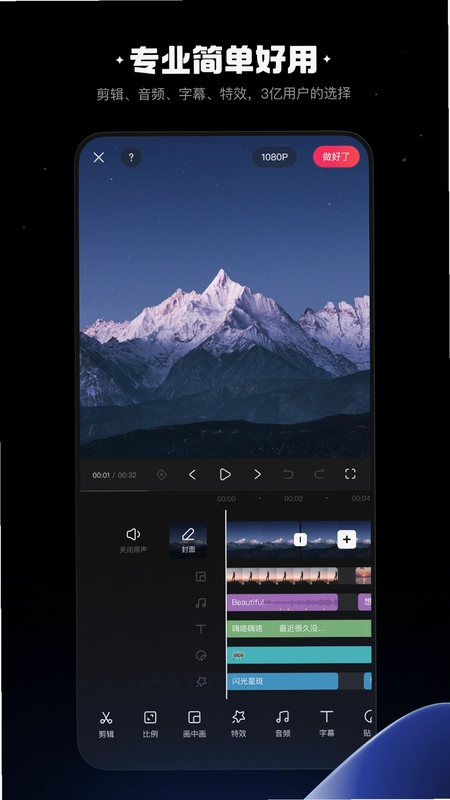Viewport: 450px width, 800px height.
Task: Select the transition marker between clips
Action: (301, 540)
